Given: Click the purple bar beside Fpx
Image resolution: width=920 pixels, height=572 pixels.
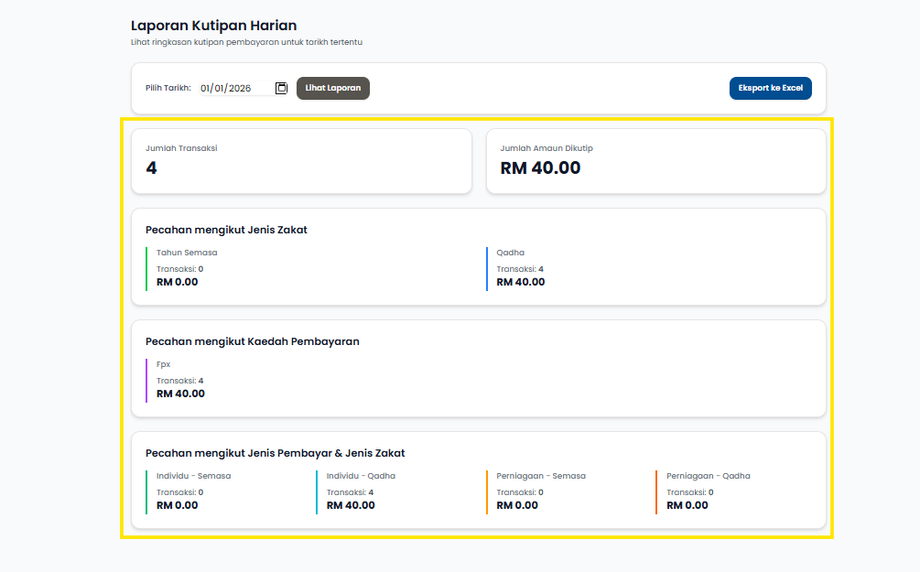Looking at the screenshot, I should pyautogui.click(x=147, y=380).
